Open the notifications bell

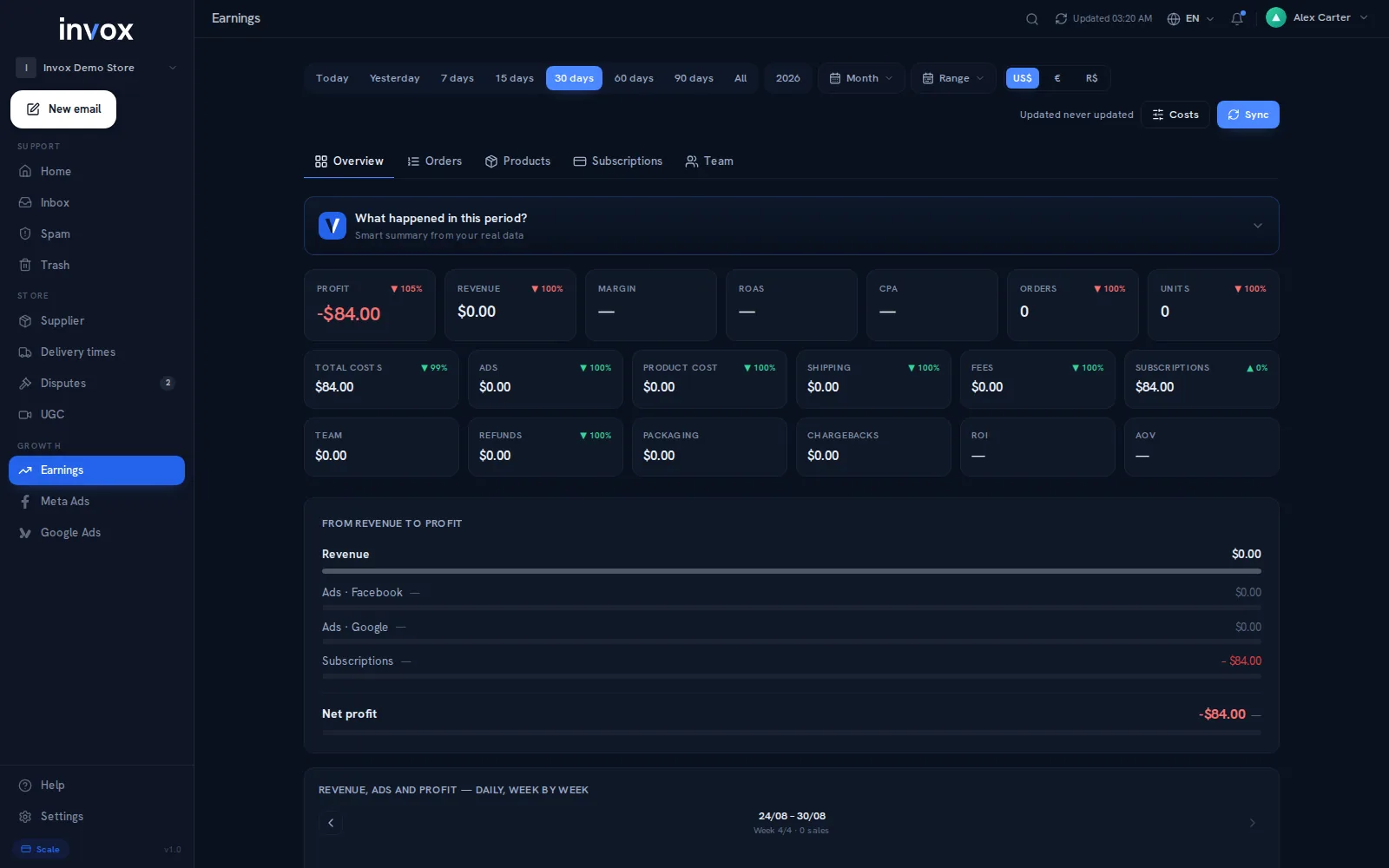[x=1237, y=18]
